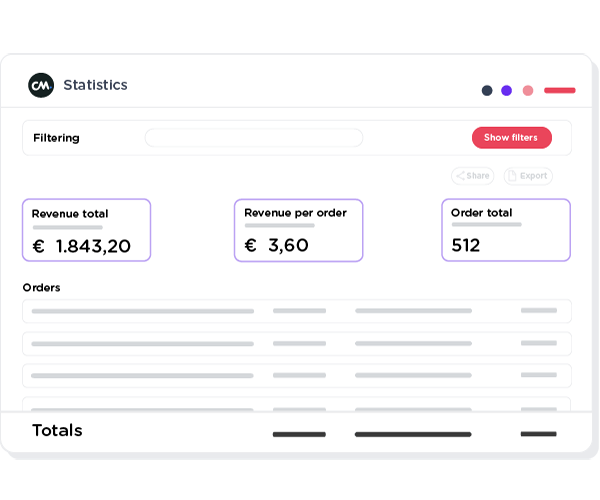Viewport: 600px width, 500px height.
Task: Open the Revenue total card
Action: click(87, 230)
